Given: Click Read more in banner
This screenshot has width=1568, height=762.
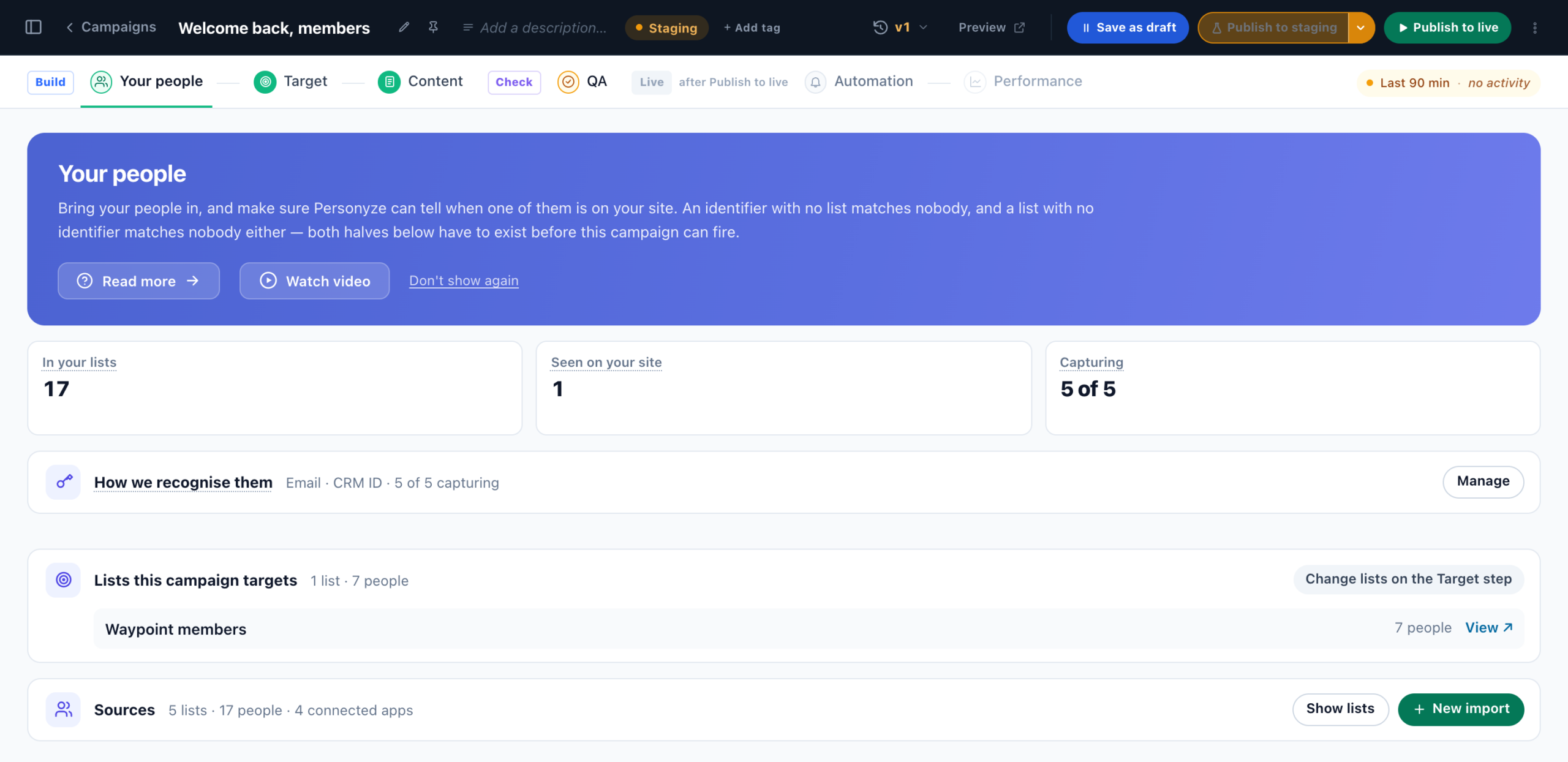Looking at the screenshot, I should tap(138, 281).
